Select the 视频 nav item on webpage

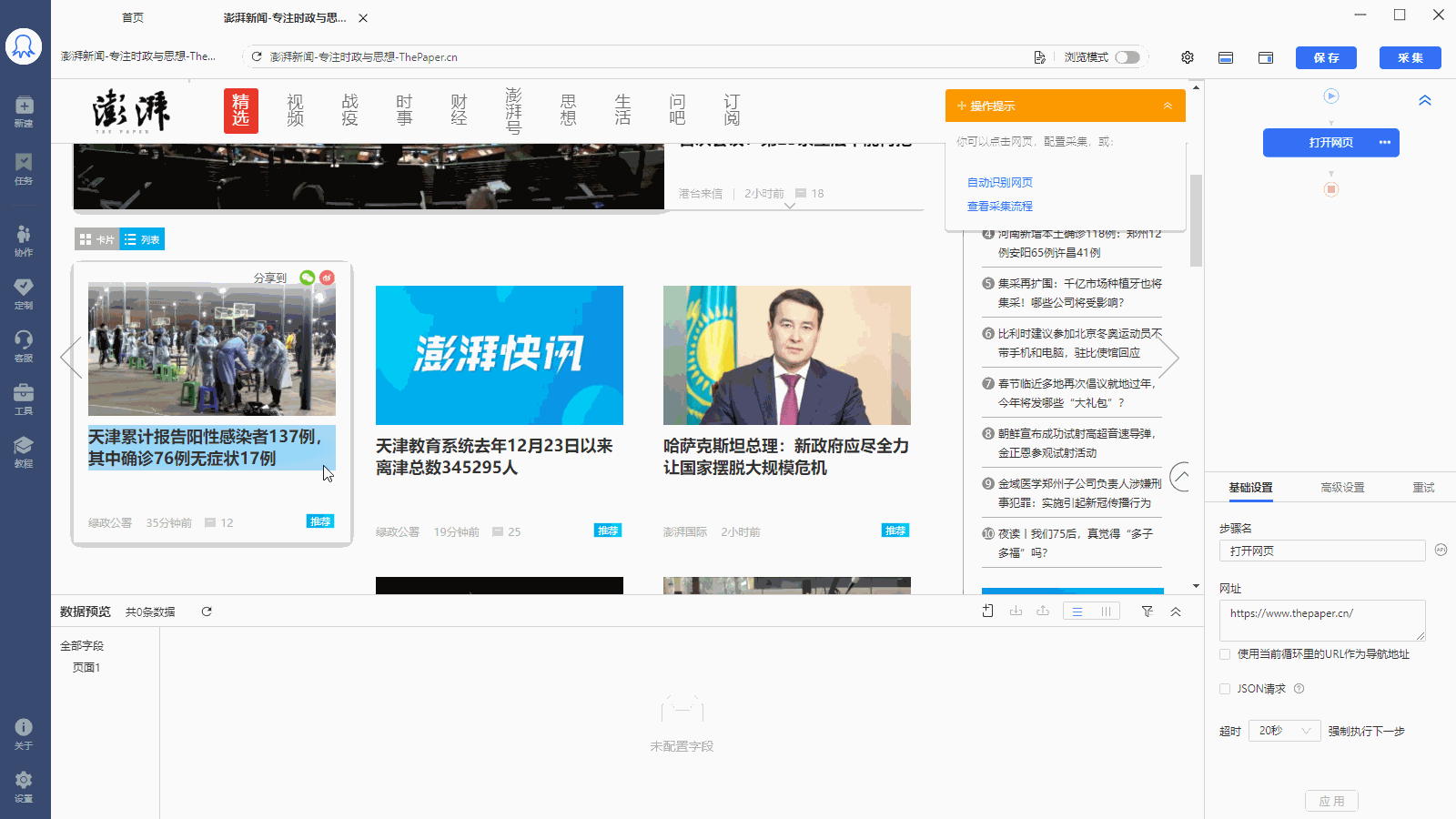pyautogui.click(x=296, y=110)
